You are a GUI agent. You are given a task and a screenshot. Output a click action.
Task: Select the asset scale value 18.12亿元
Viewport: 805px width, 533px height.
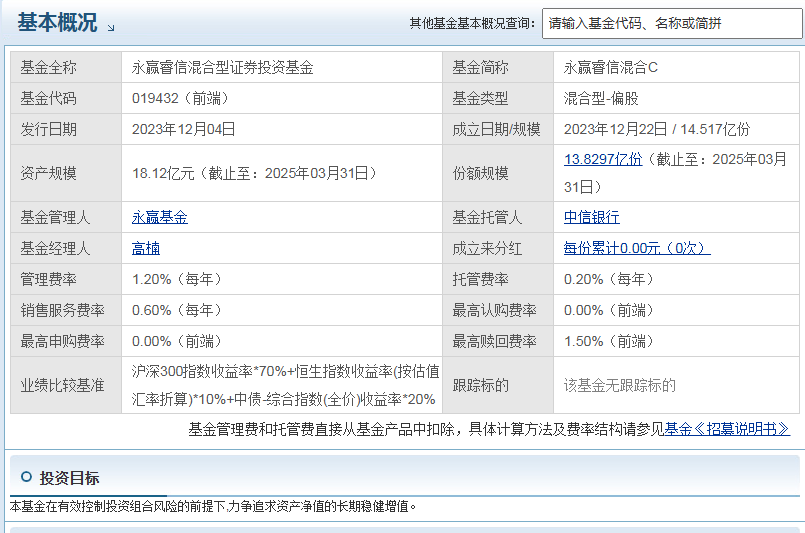coord(163,174)
